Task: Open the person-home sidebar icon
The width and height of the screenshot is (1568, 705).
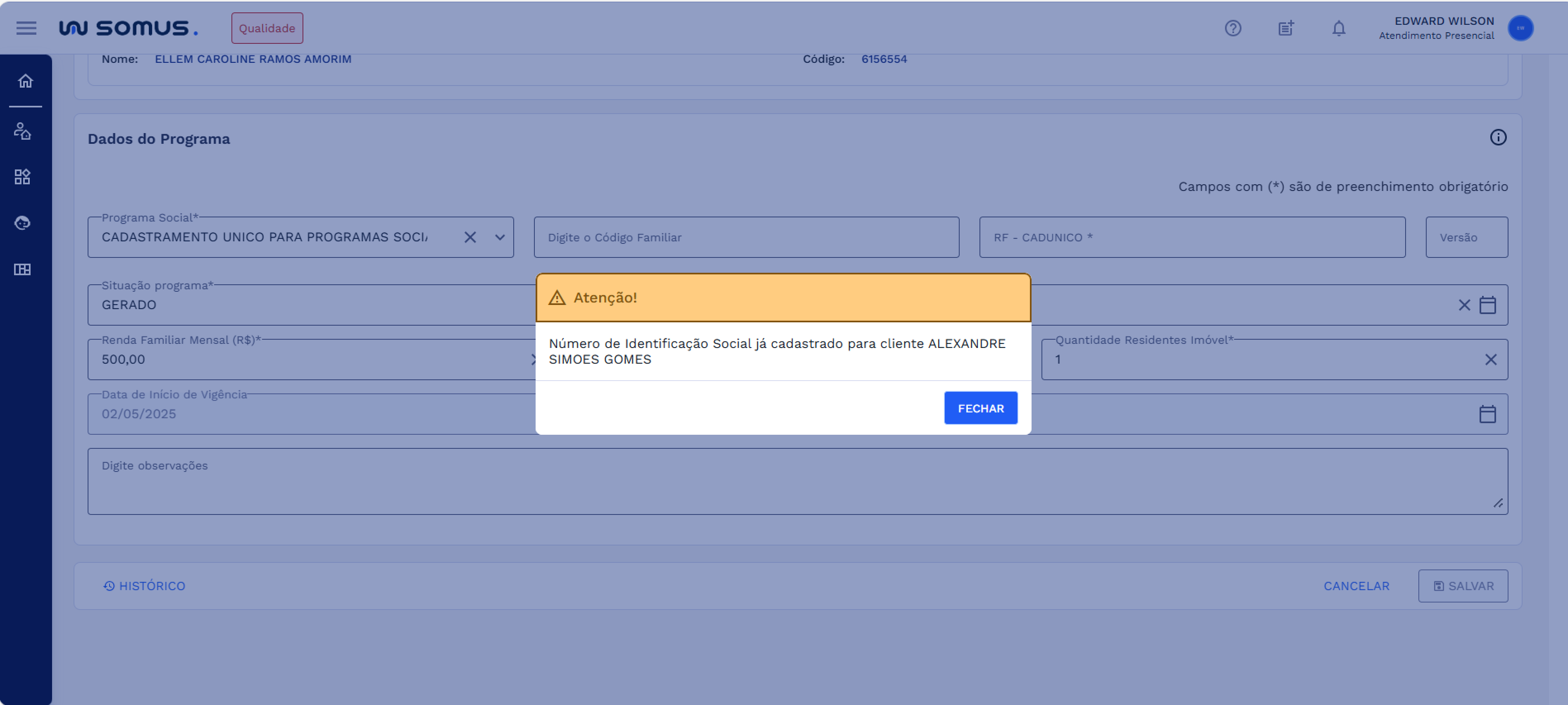Action: (x=22, y=131)
